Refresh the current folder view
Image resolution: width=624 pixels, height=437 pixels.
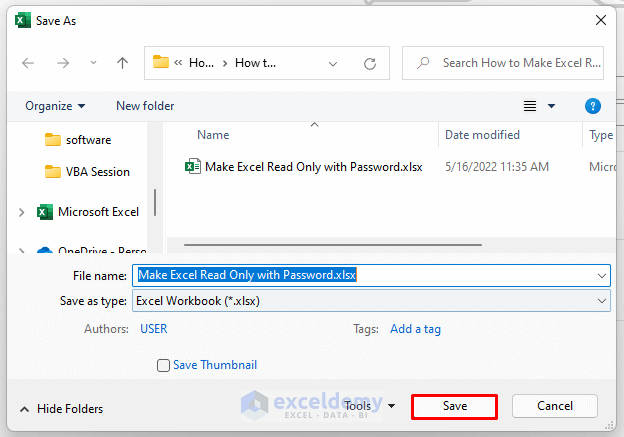click(370, 63)
